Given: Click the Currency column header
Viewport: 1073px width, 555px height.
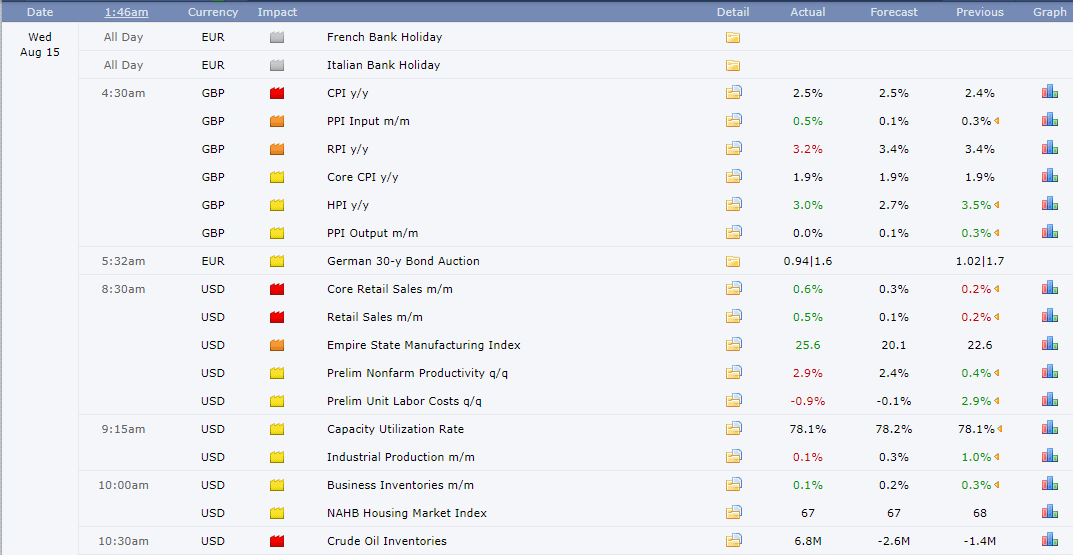Looking at the screenshot, I should [213, 12].
